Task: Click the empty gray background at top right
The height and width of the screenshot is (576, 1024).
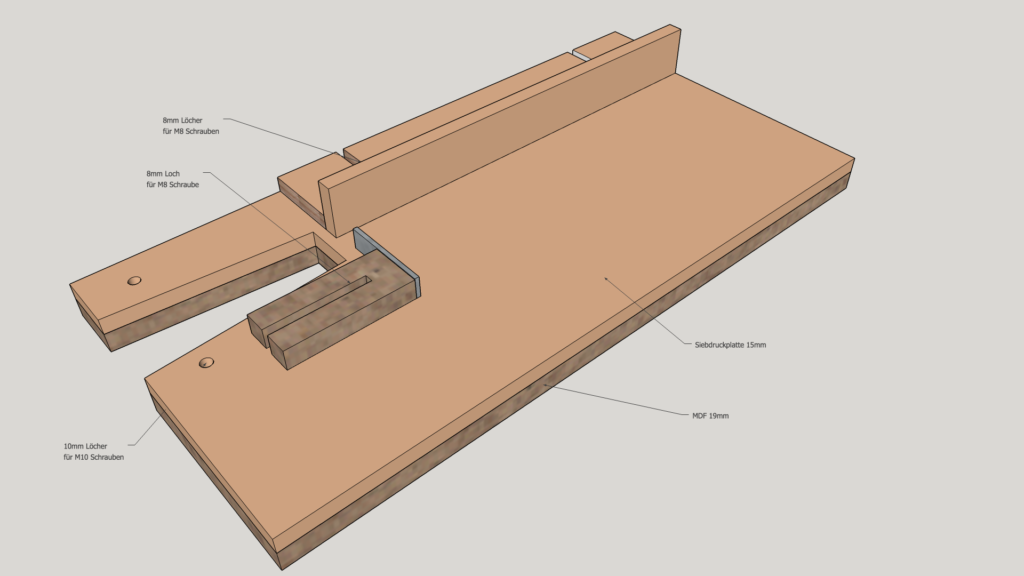Action: pyautogui.click(x=900, y=60)
